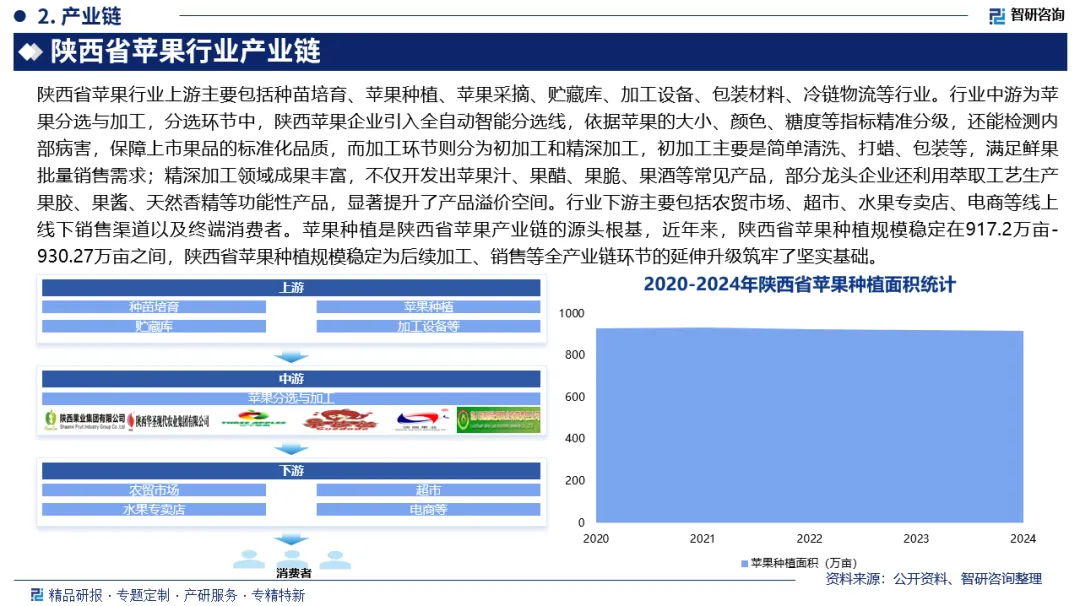The image size is (1080, 606).
Task: Click the y-axis label 1000
Action: point(572,313)
